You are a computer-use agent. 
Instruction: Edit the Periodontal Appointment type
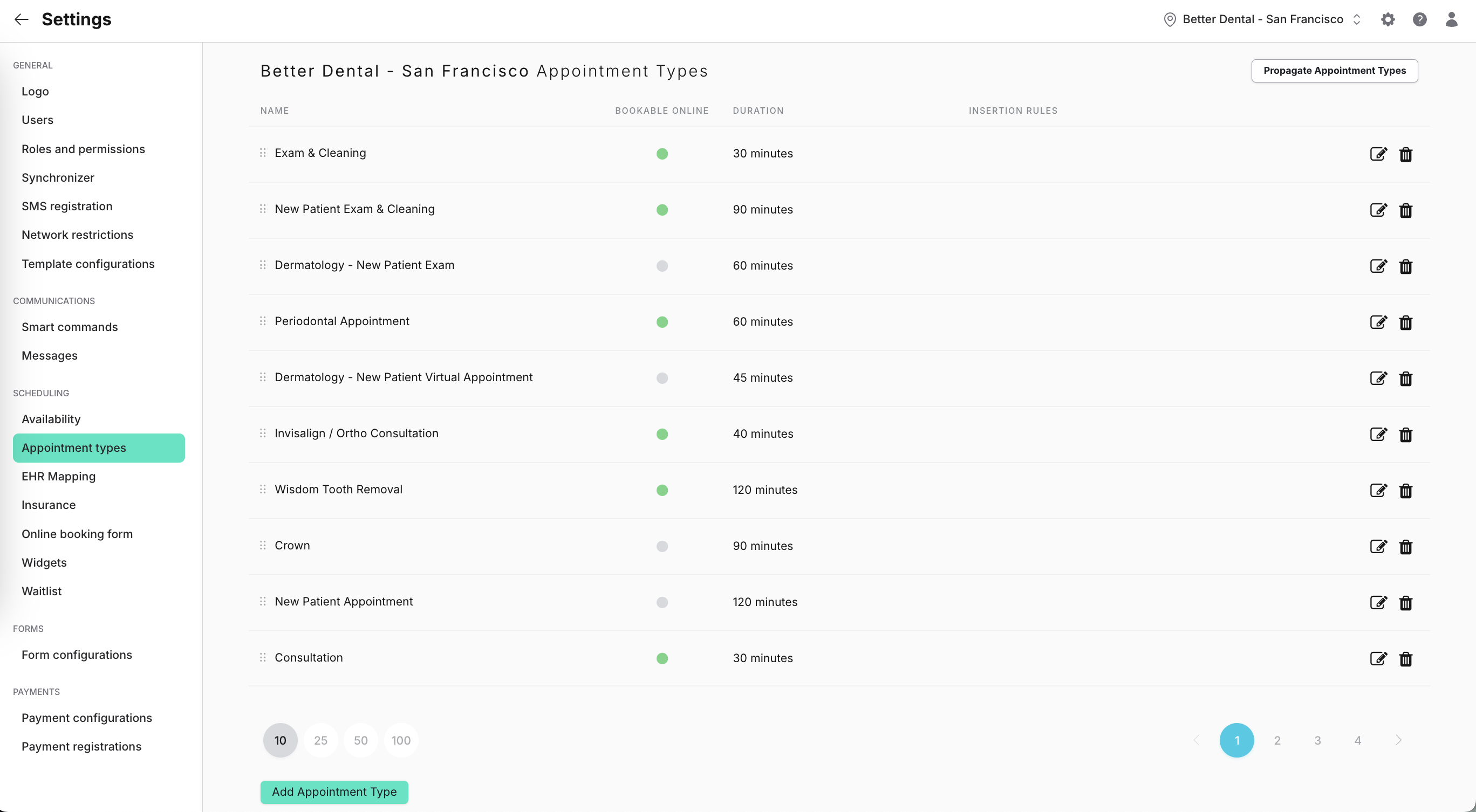(1378, 322)
